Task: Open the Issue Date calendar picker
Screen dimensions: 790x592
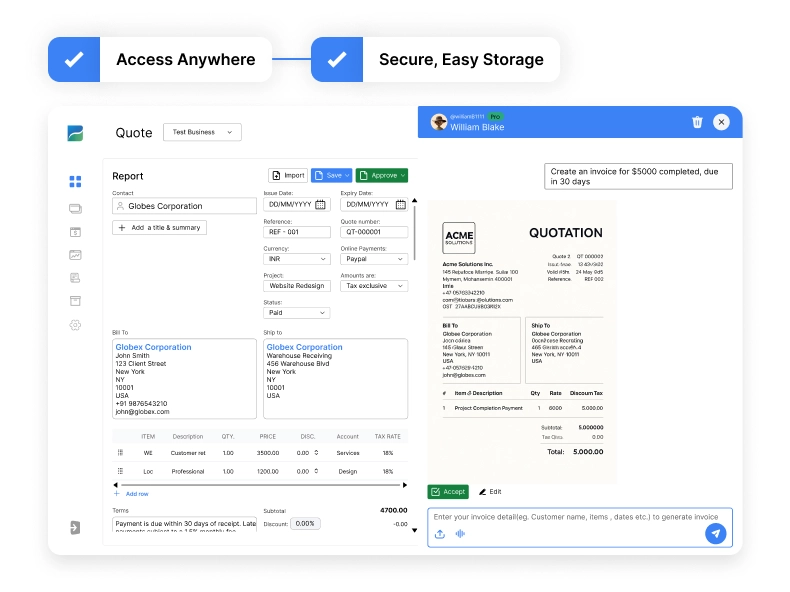Action: click(x=321, y=205)
